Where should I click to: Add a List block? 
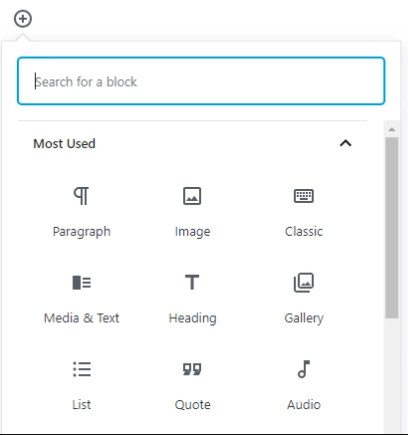[x=82, y=369]
